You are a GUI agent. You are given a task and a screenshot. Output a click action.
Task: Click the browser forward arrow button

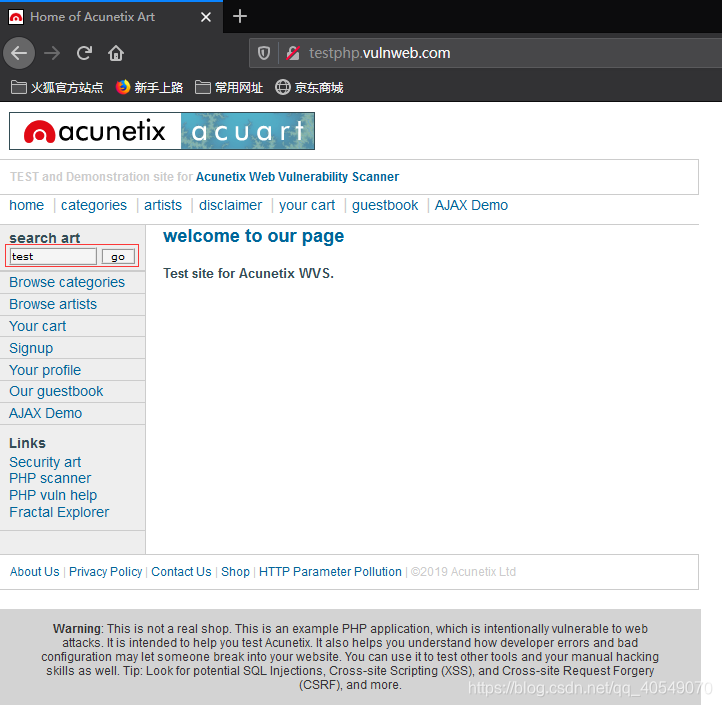52,53
